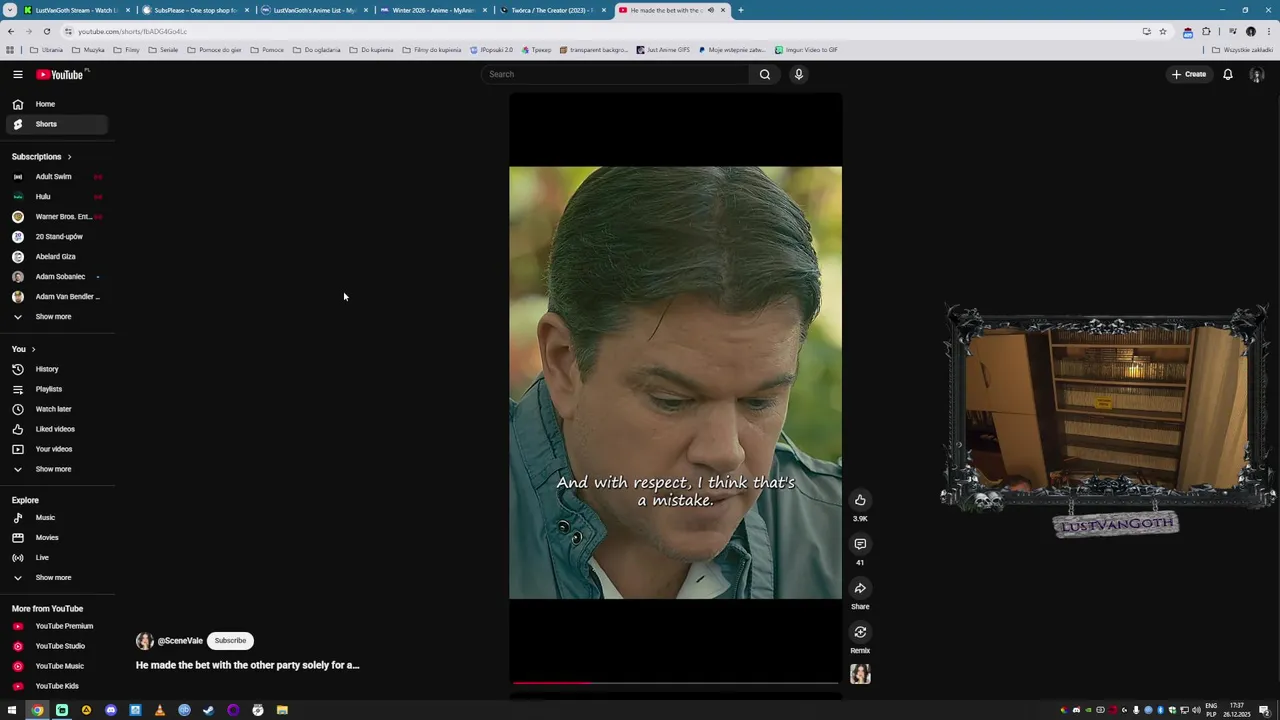Image resolution: width=1280 pixels, height=720 pixels.
Task: Open 20 Stand-upów channel
Action: coord(56,237)
